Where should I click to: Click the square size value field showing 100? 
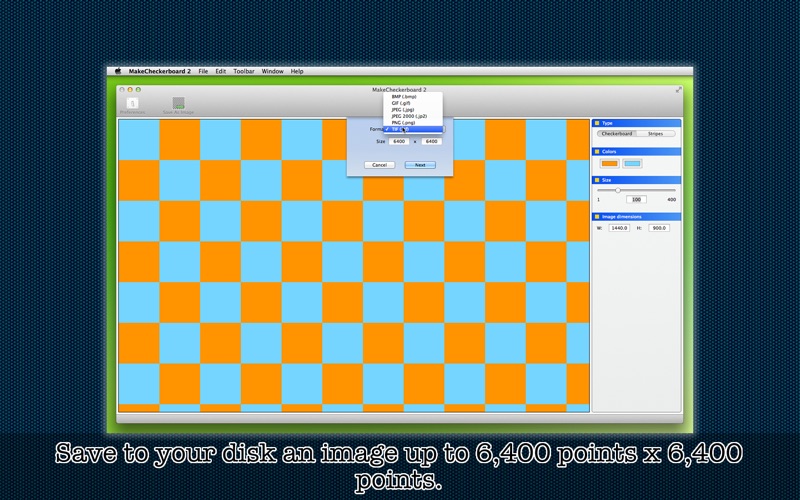636,199
